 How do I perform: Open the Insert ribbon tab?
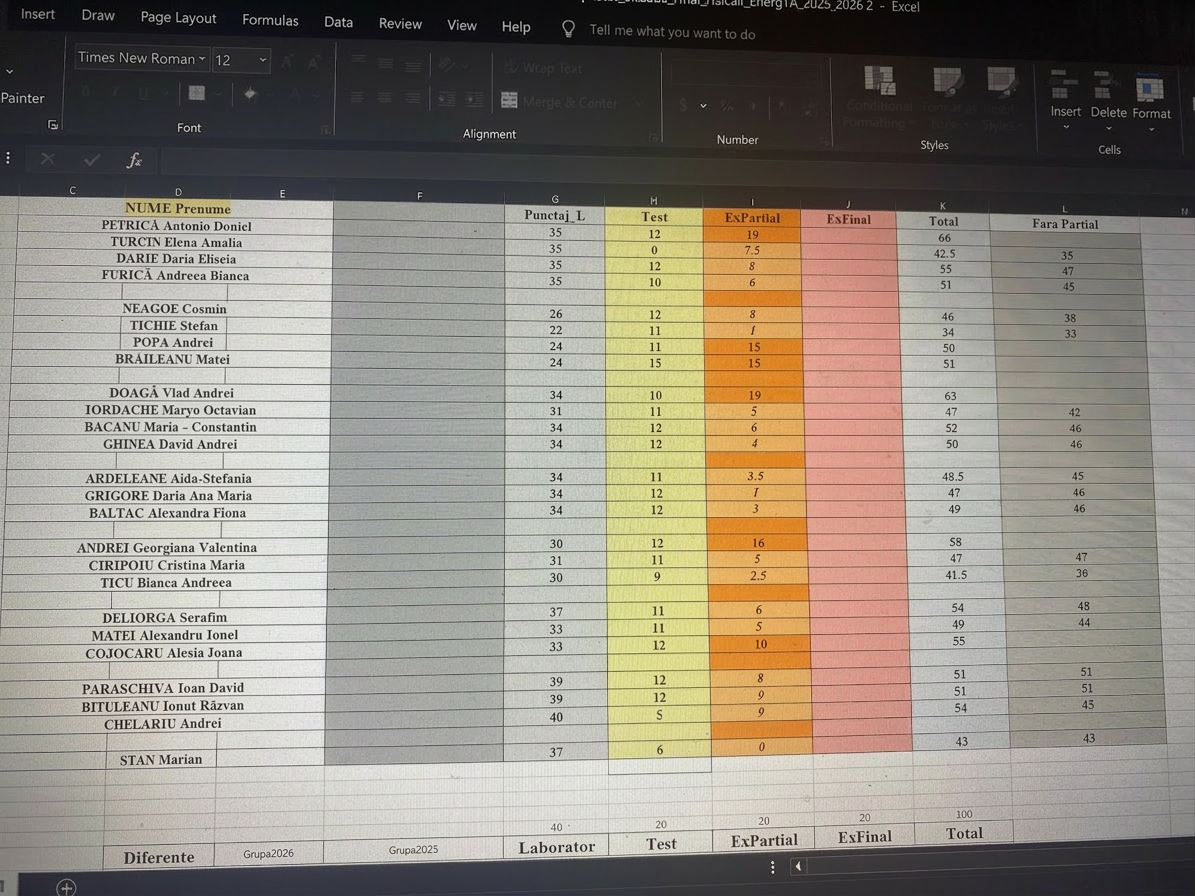pos(37,14)
